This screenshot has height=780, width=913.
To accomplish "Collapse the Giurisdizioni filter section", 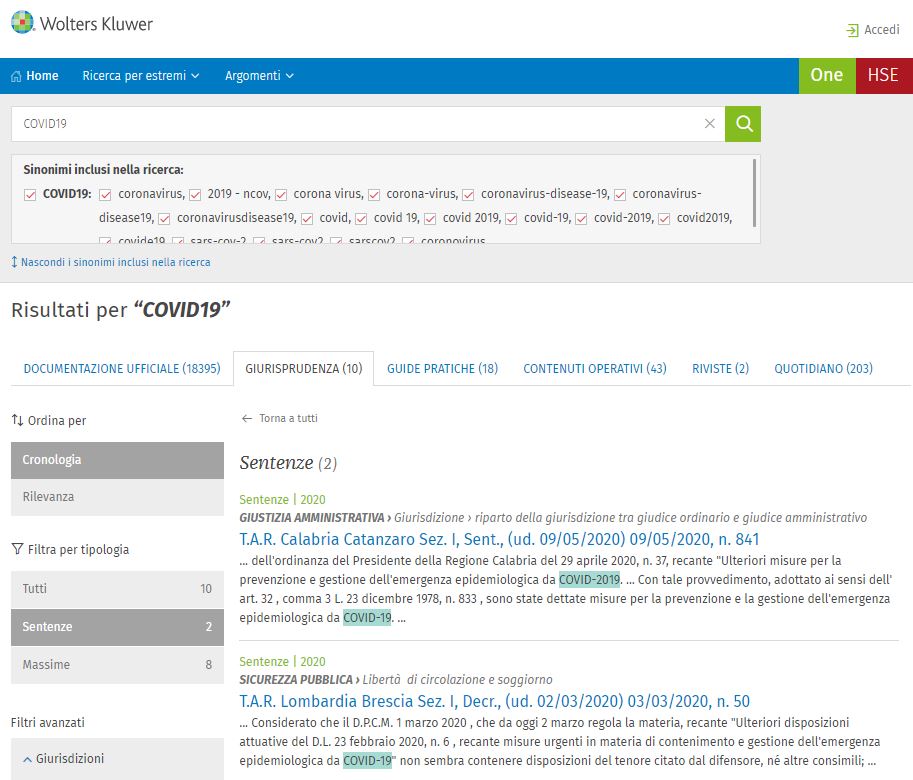I will [x=27, y=759].
